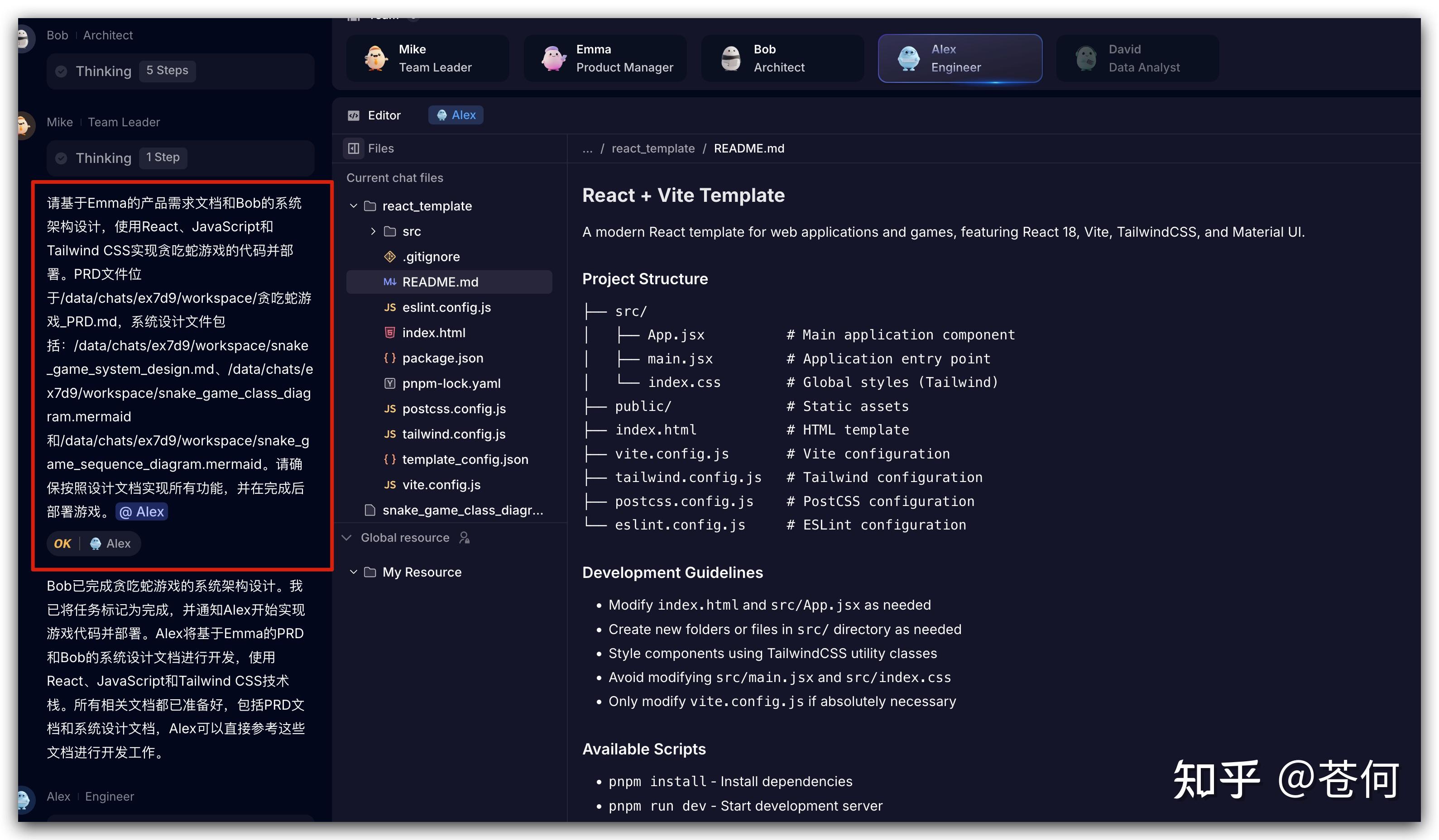The height and width of the screenshot is (840, 1439).
Task: Click the Files panel toggle icon
Action: click(354, 148)
